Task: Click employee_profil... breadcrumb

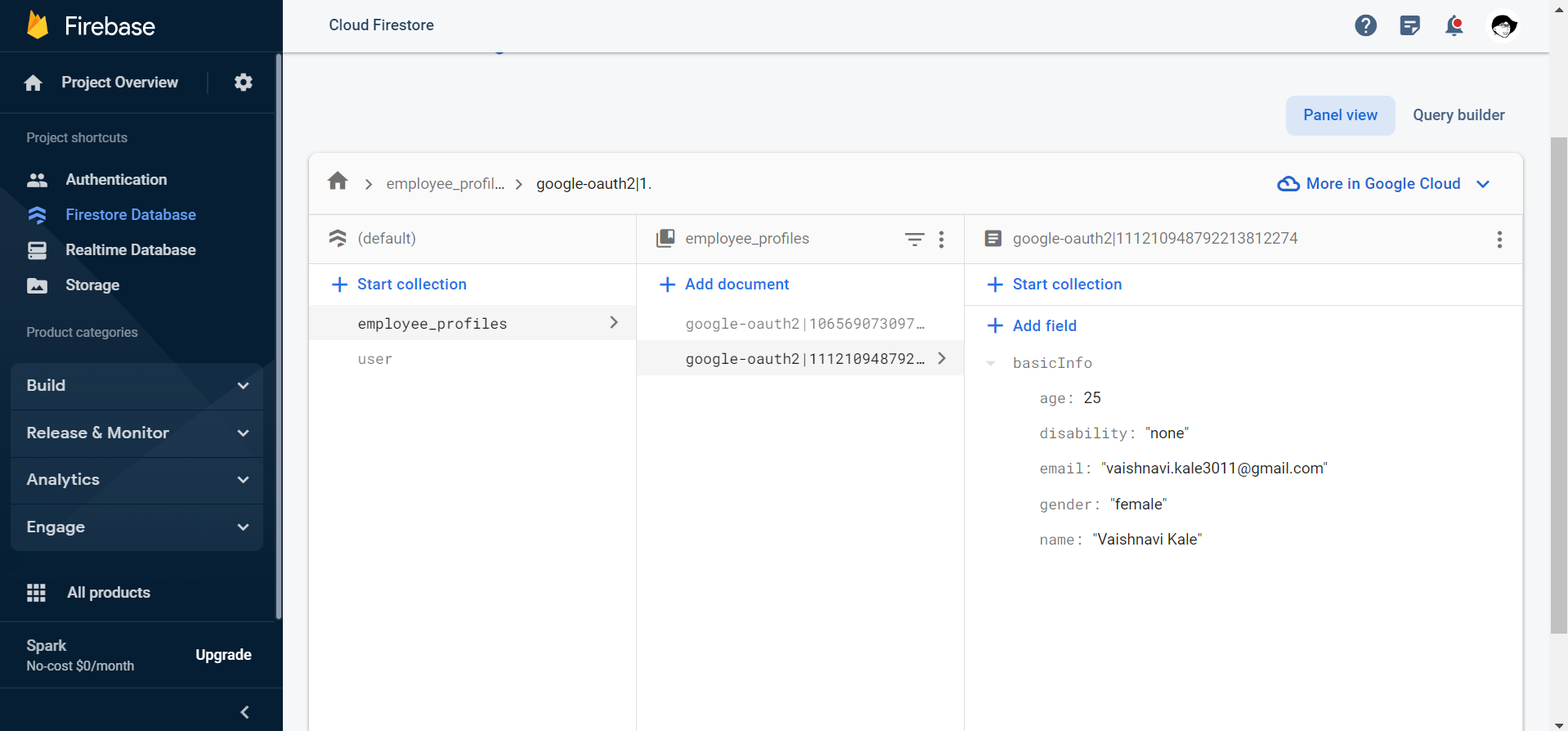Action: tap(445, 184)
